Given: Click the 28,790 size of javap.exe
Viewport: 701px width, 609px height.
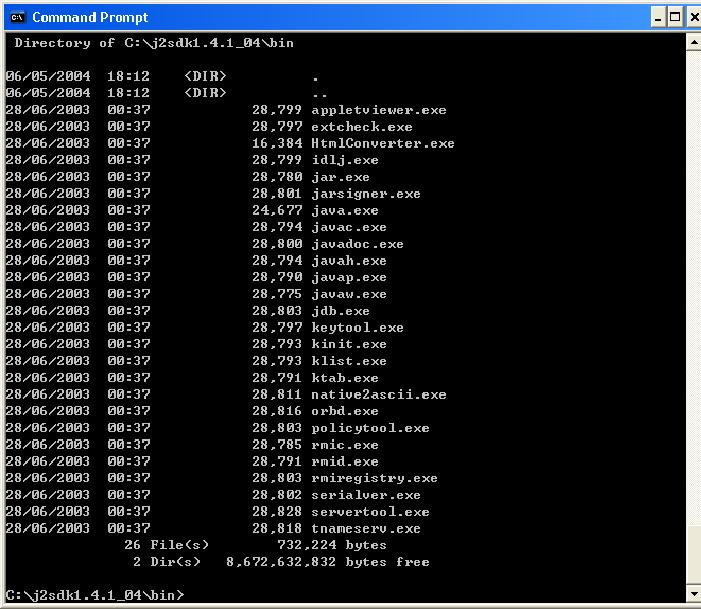Looking at the screenshot, I should point(277,277).
